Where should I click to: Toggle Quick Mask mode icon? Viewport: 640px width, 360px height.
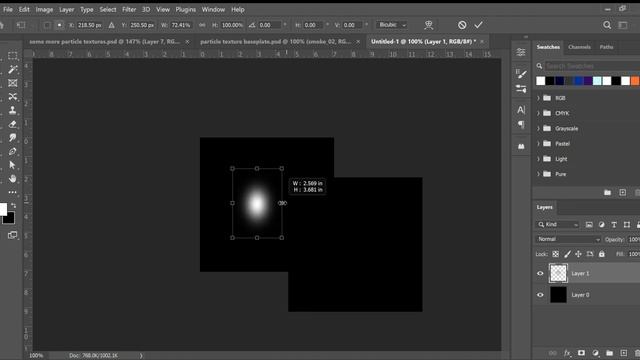tap(13, 235)
